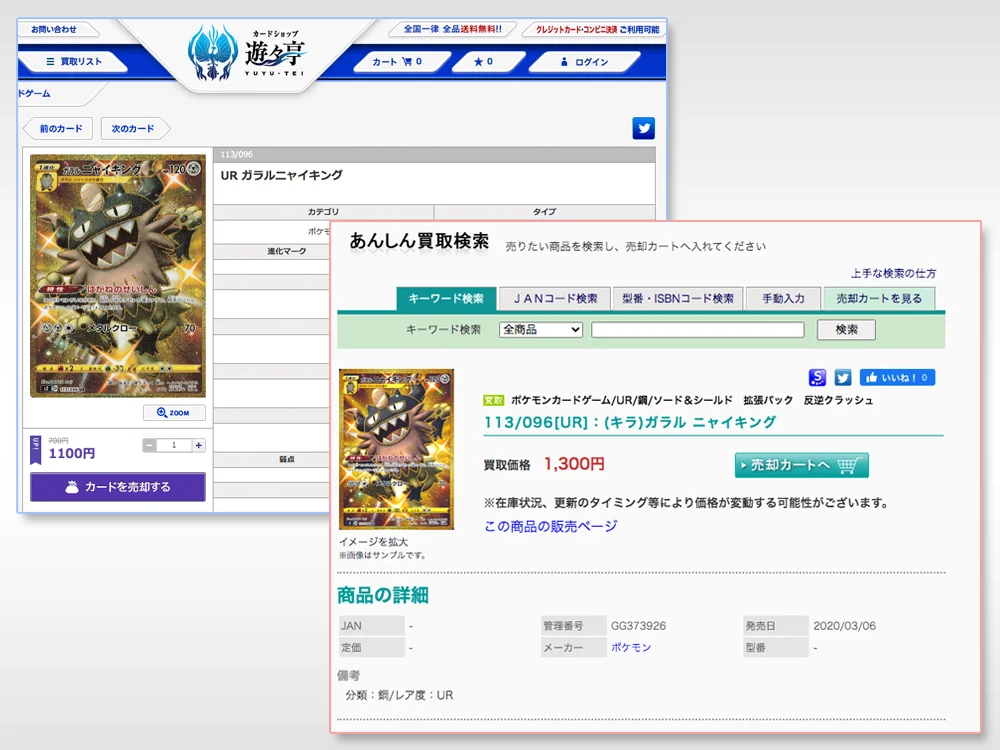Increase quantity with the plus stepper
This screenshot has width=1000, height=750.
coord(199,445)
